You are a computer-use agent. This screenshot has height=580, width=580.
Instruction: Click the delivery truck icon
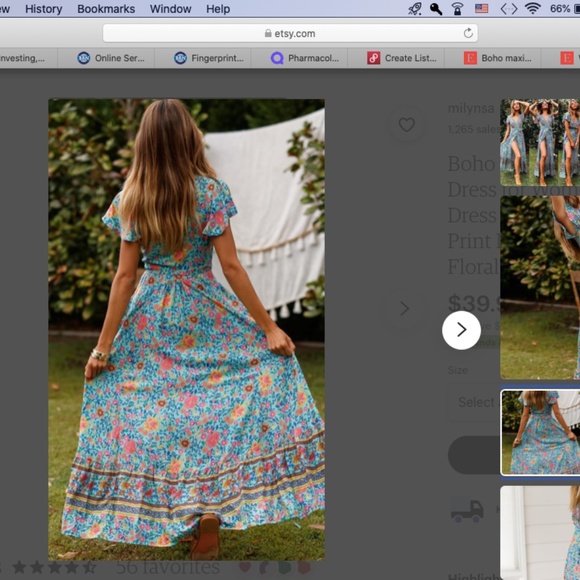click(467, 511)
